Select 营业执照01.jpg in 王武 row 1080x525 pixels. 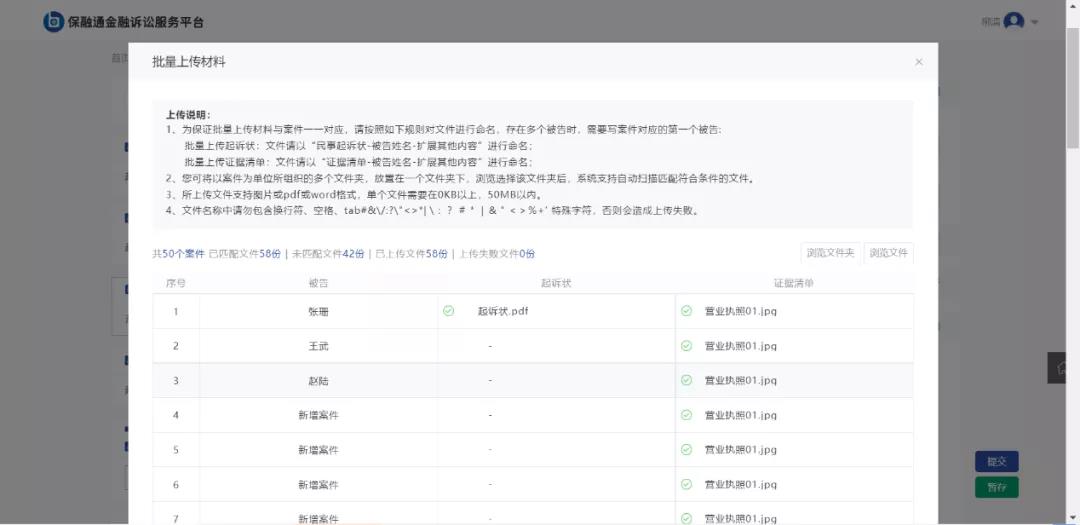click(740, 346)
